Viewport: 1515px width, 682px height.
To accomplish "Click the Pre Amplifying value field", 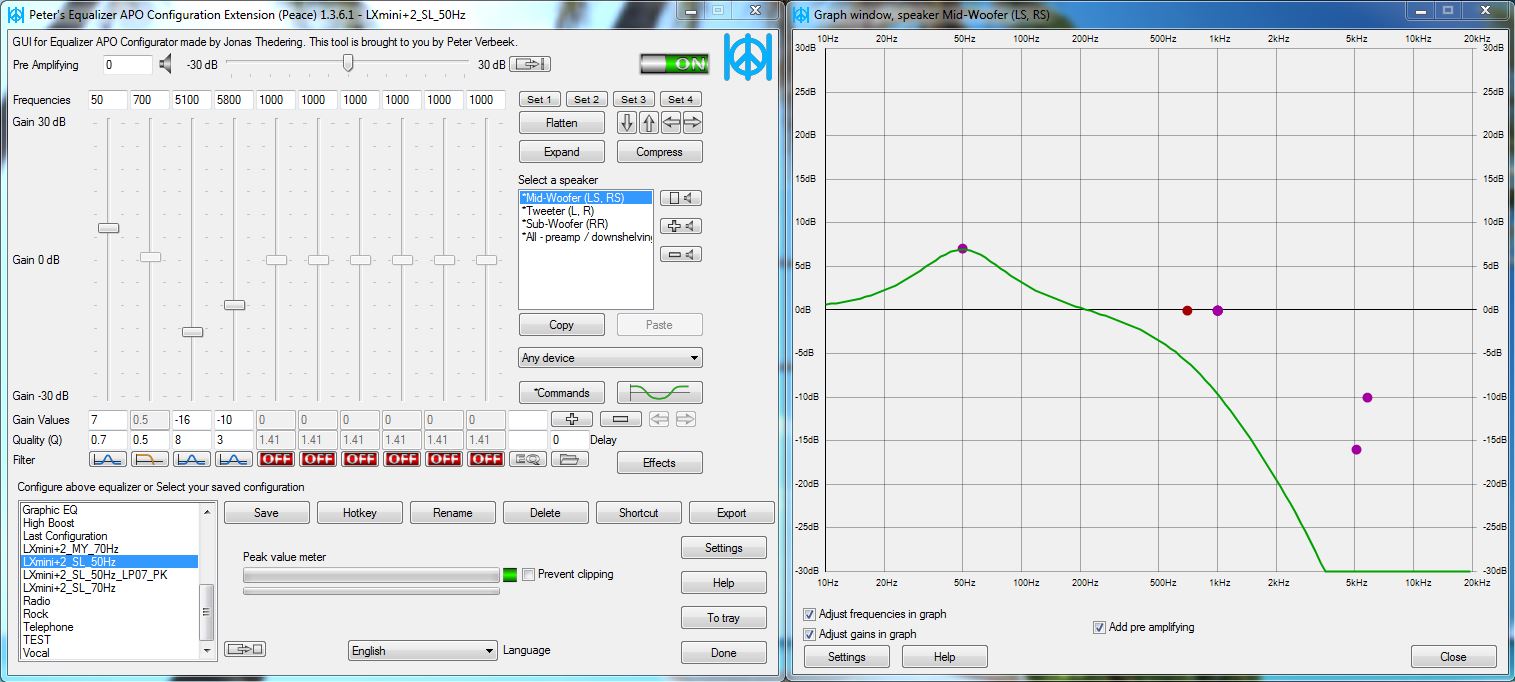I will pos(128,65).
